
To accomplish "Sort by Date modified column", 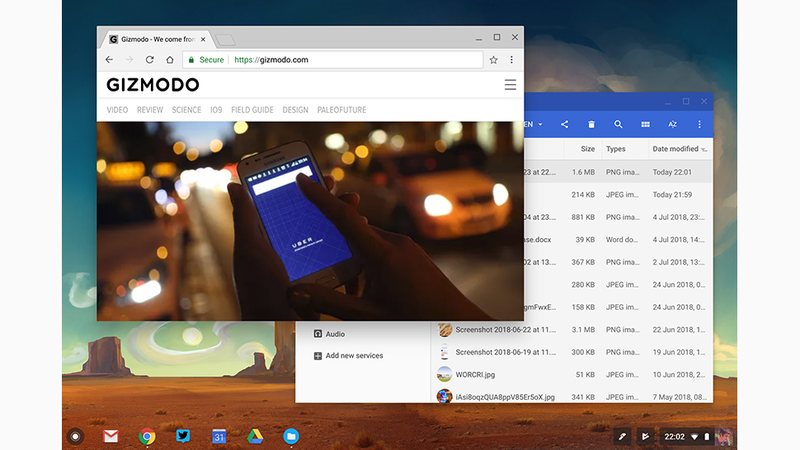I will [x=675, y=149].
